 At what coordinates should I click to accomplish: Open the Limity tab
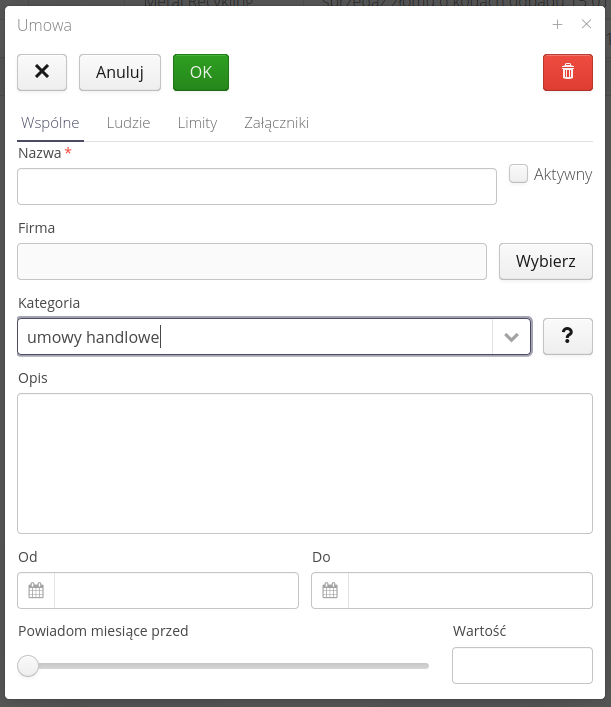click(197, 123)
